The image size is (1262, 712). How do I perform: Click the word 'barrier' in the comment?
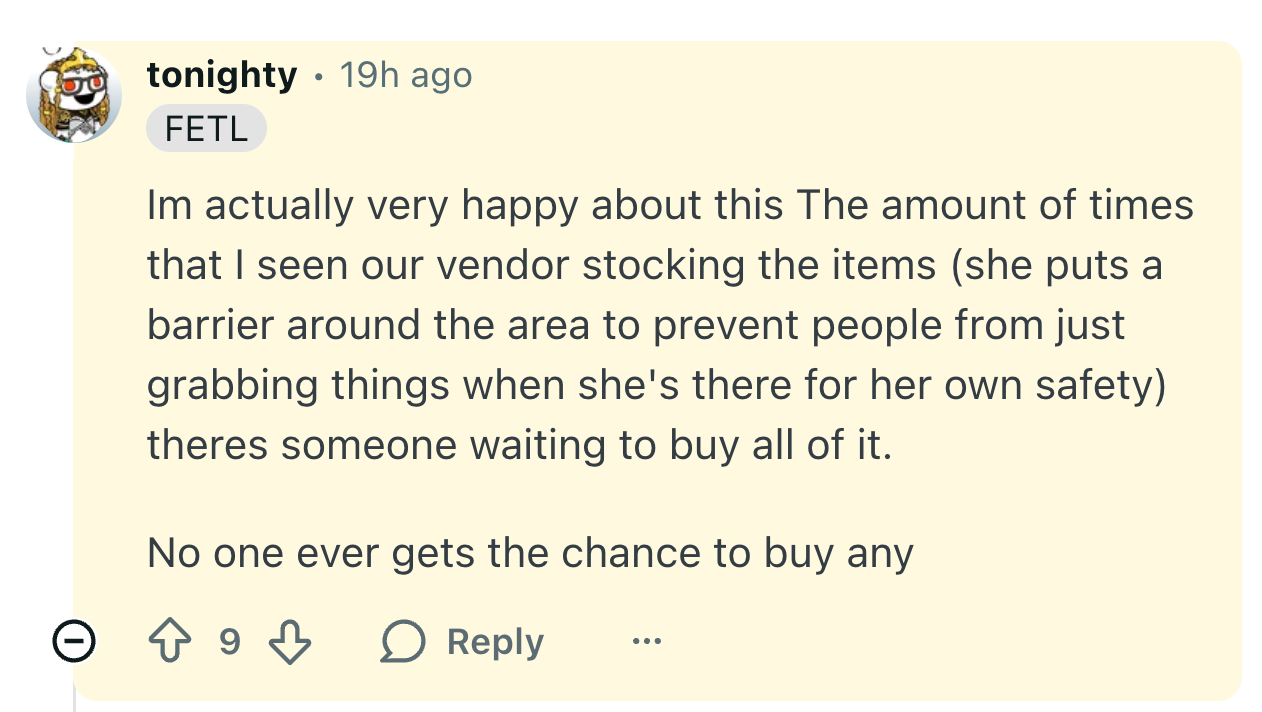[210, 326]
